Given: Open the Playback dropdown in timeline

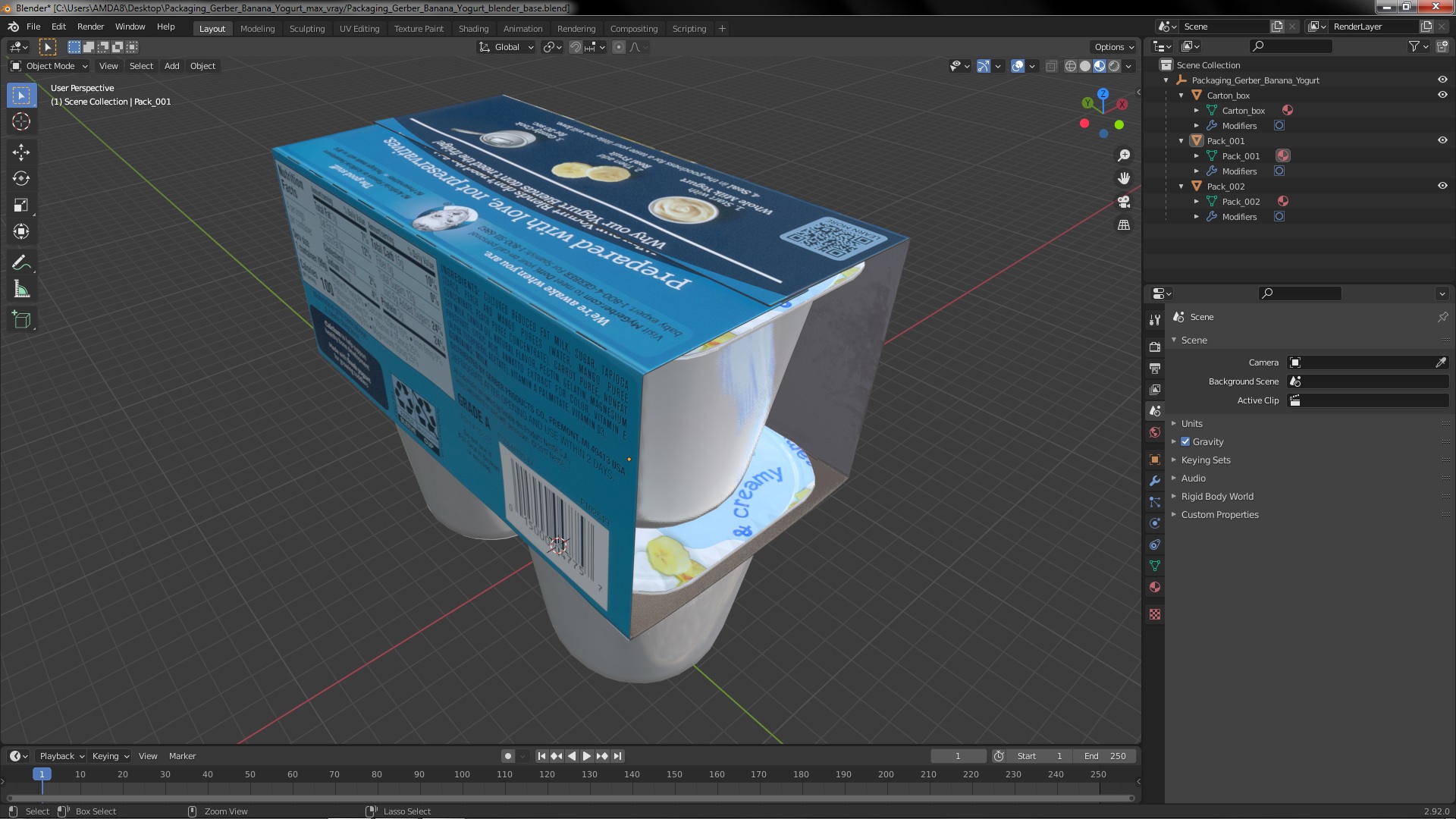Looking at the screenshot, I should tap(61, 756).
